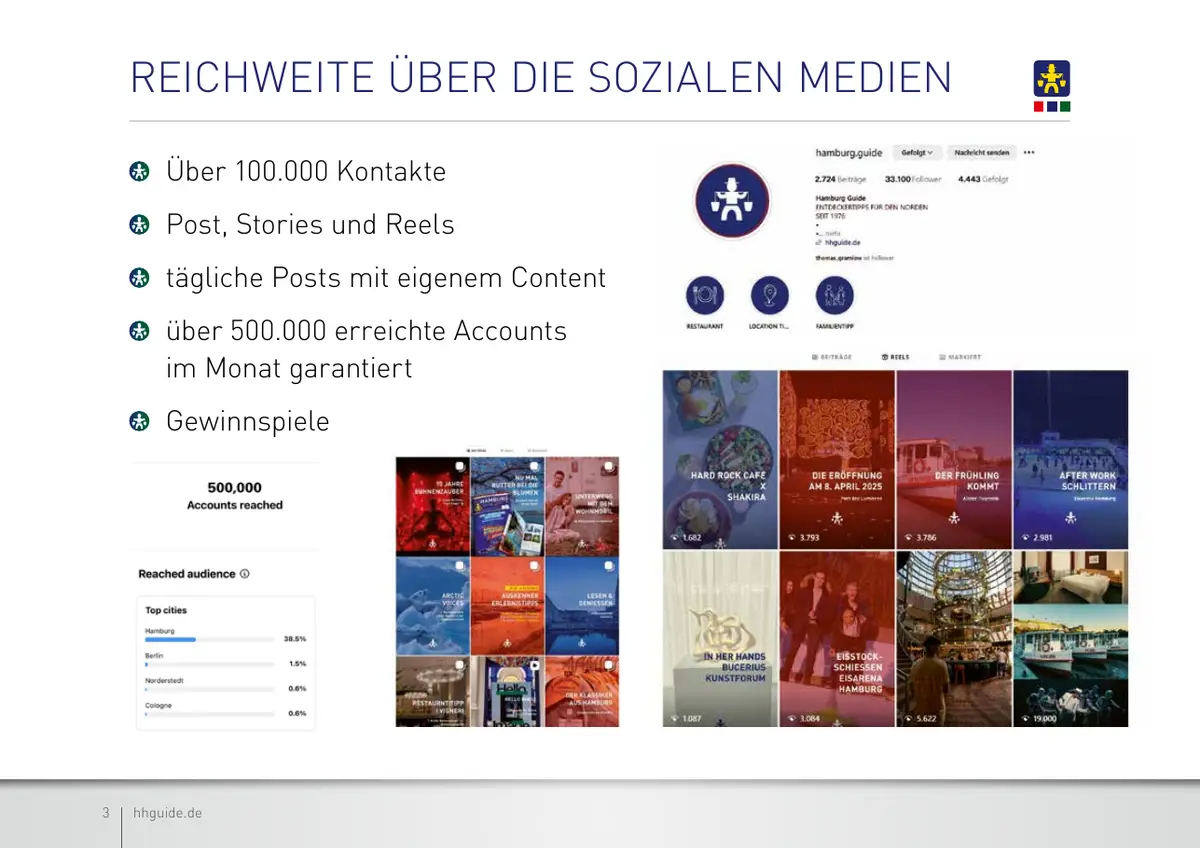Open the hamburg.guide profile picture
Viewport: 1200px width, 848px height.
732,201
